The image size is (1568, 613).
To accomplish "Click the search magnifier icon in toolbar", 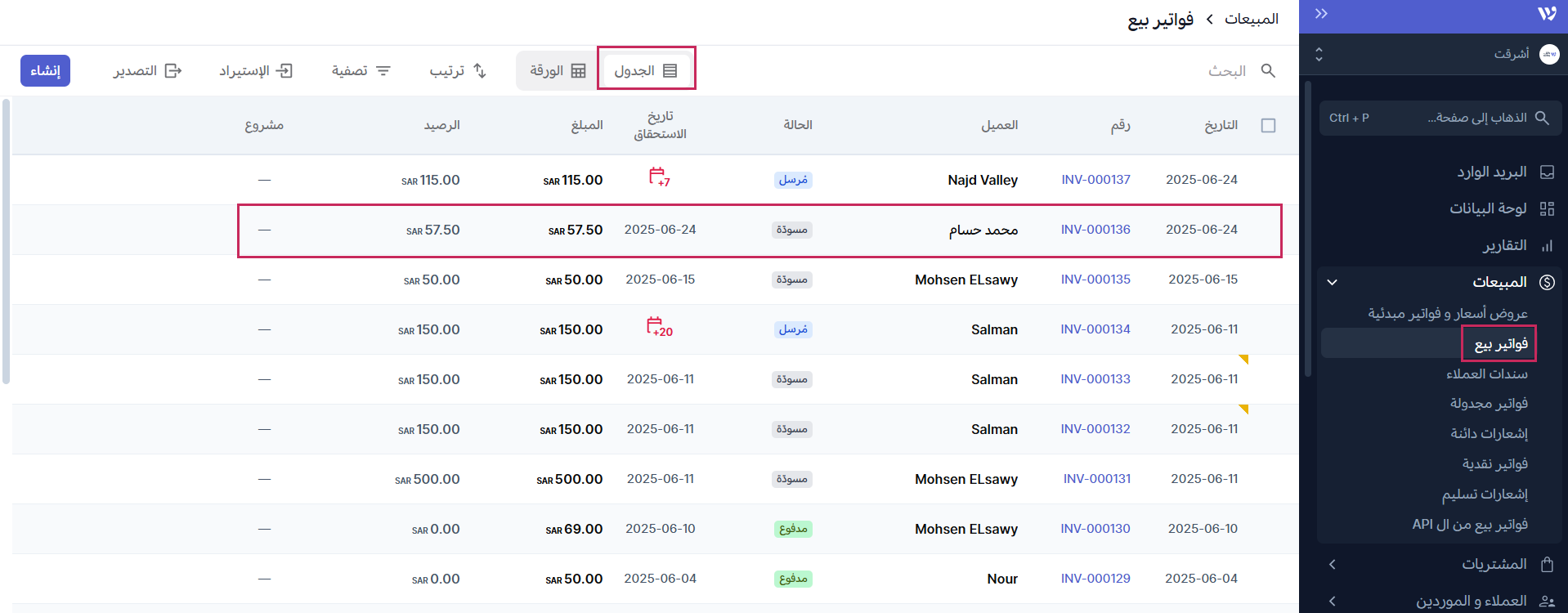I will [x=1268, y=71].
